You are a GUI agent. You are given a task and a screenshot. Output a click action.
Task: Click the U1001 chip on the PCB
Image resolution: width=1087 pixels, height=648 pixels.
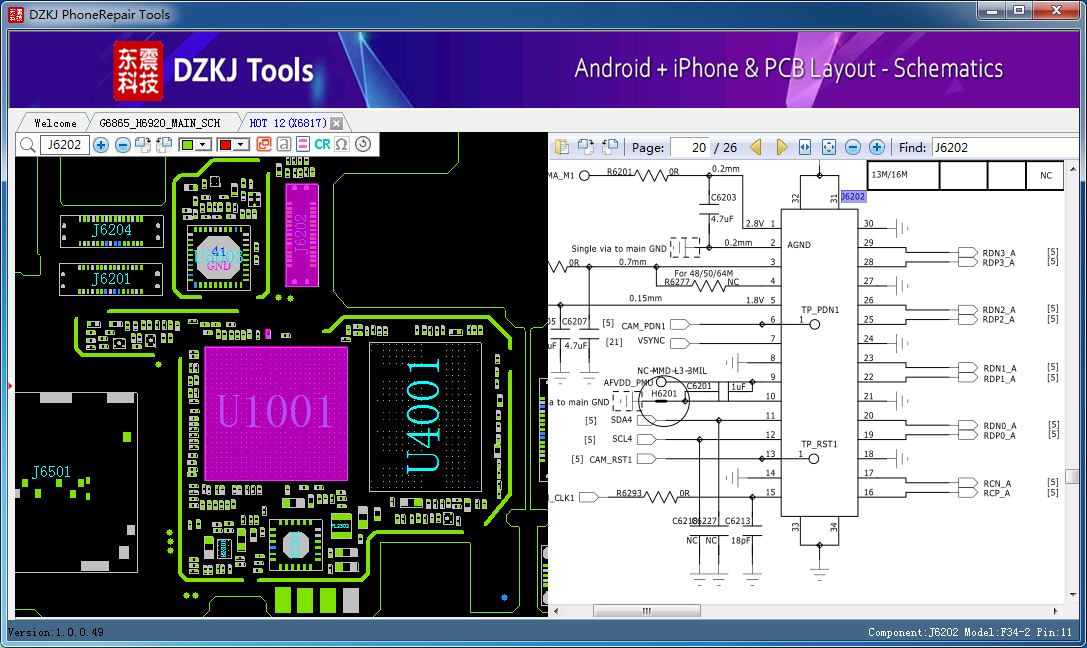[276, 413]
